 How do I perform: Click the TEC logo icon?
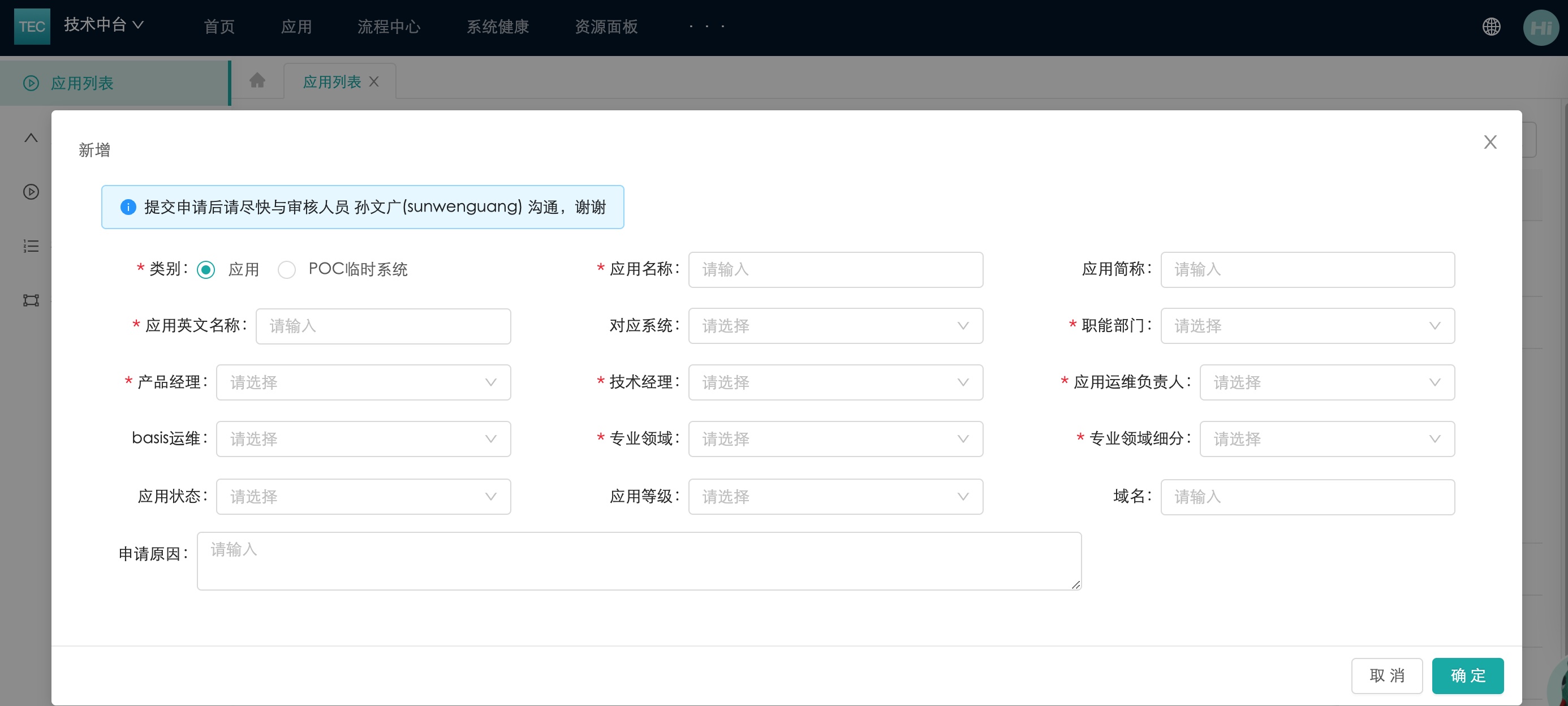pyautogui.click(x=32, y=26)
